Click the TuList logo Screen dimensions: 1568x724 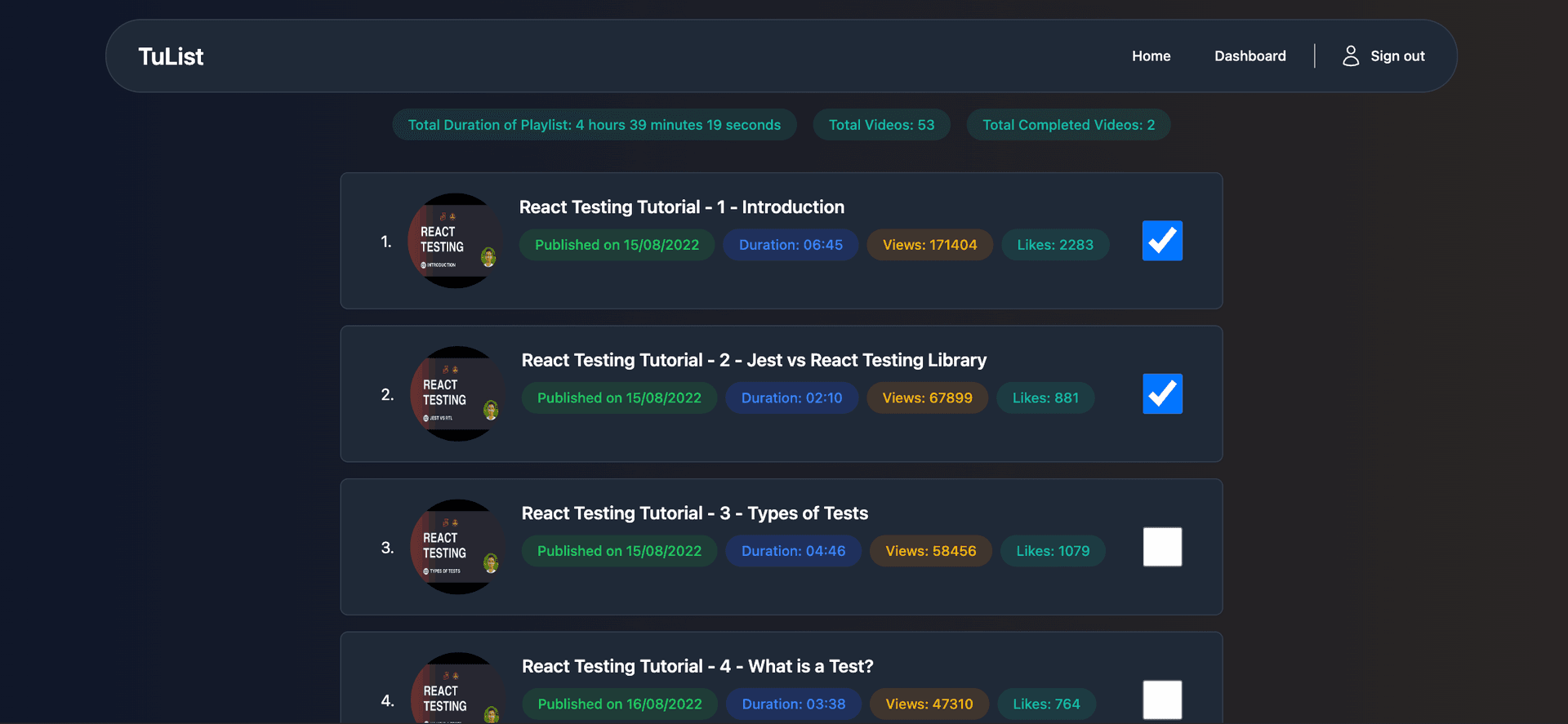pyautogui.click(x=171, y=56)
